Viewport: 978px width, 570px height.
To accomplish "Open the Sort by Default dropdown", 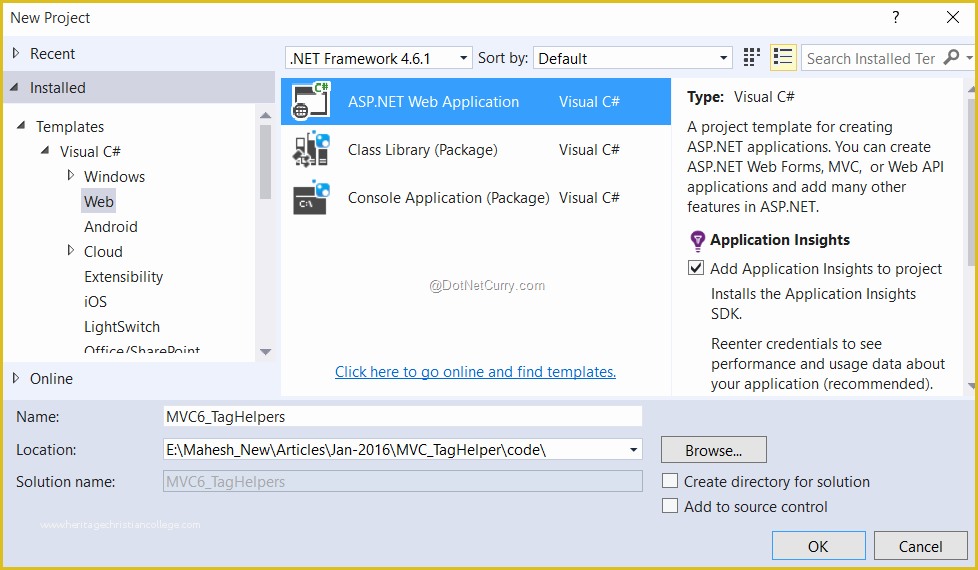I will click(x=724, y=58).
